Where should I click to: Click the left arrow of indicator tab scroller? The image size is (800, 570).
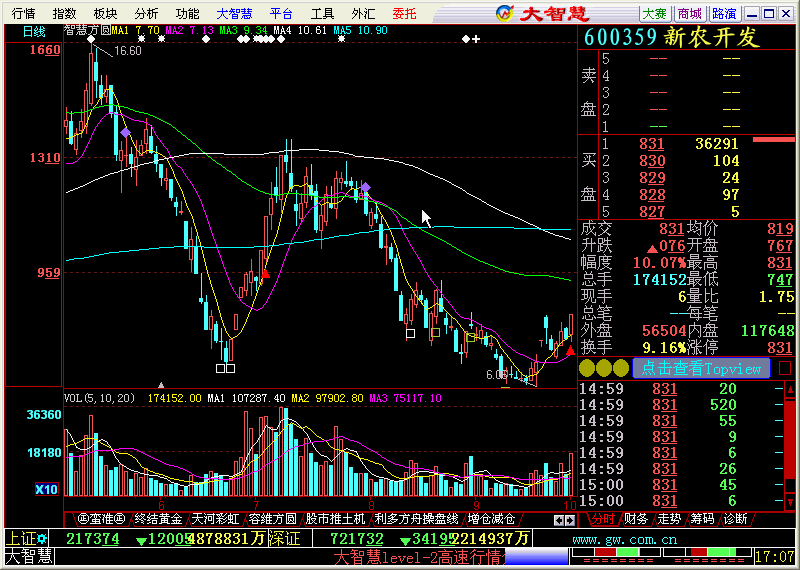point(559,521)
